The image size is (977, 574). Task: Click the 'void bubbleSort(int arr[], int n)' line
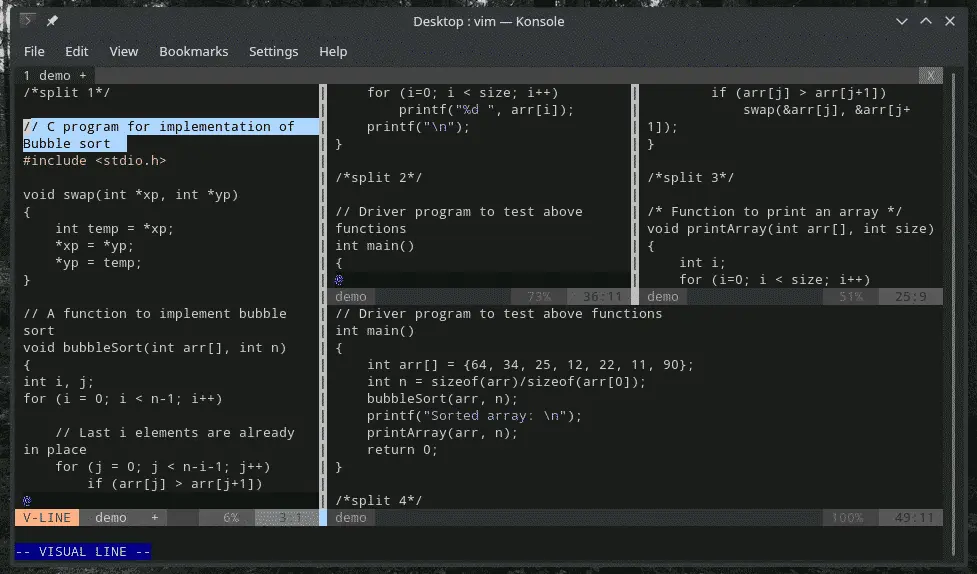tap(155, 348)
